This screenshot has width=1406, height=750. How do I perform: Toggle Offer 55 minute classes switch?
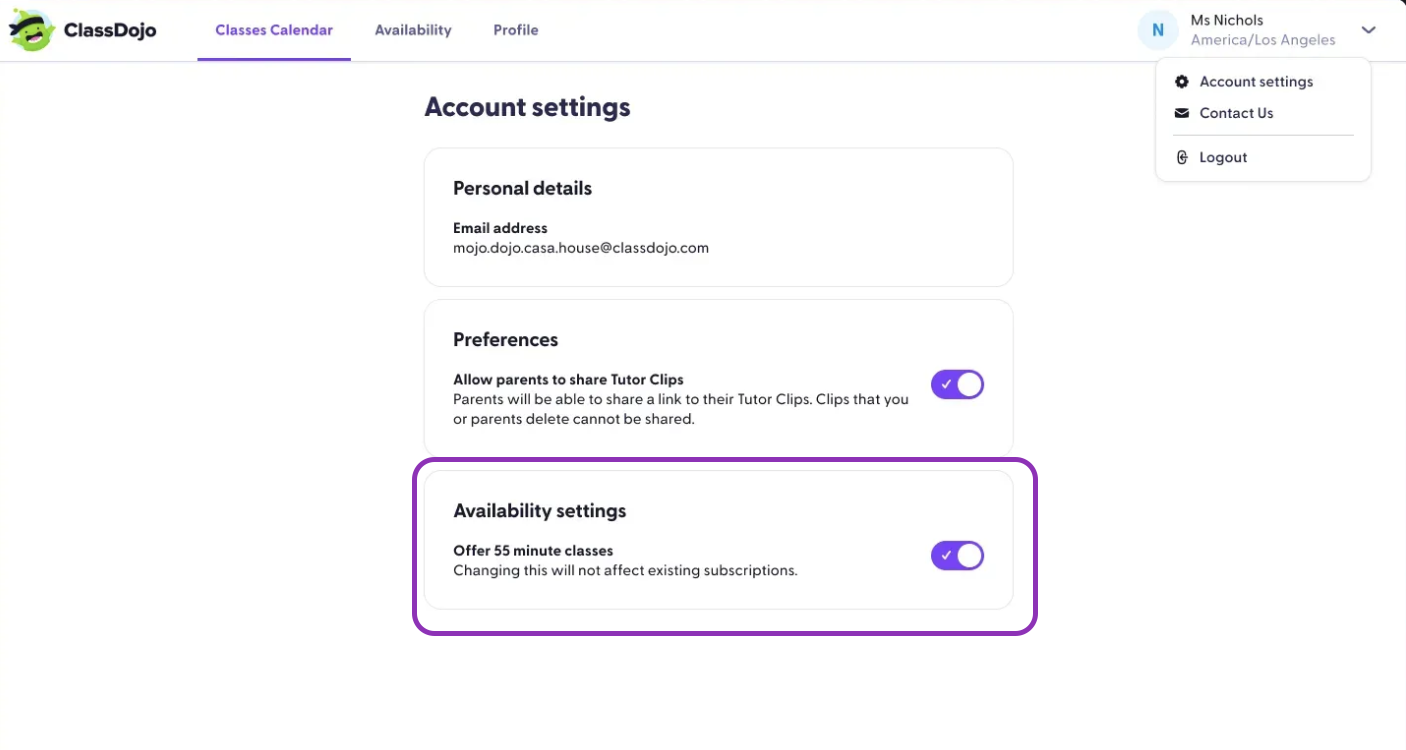(958, 556)
